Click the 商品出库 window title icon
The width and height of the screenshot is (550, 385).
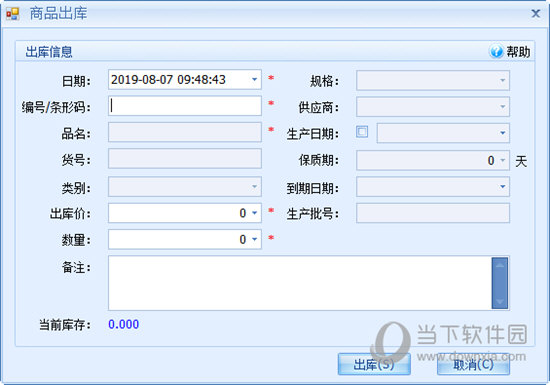[13, 14]
